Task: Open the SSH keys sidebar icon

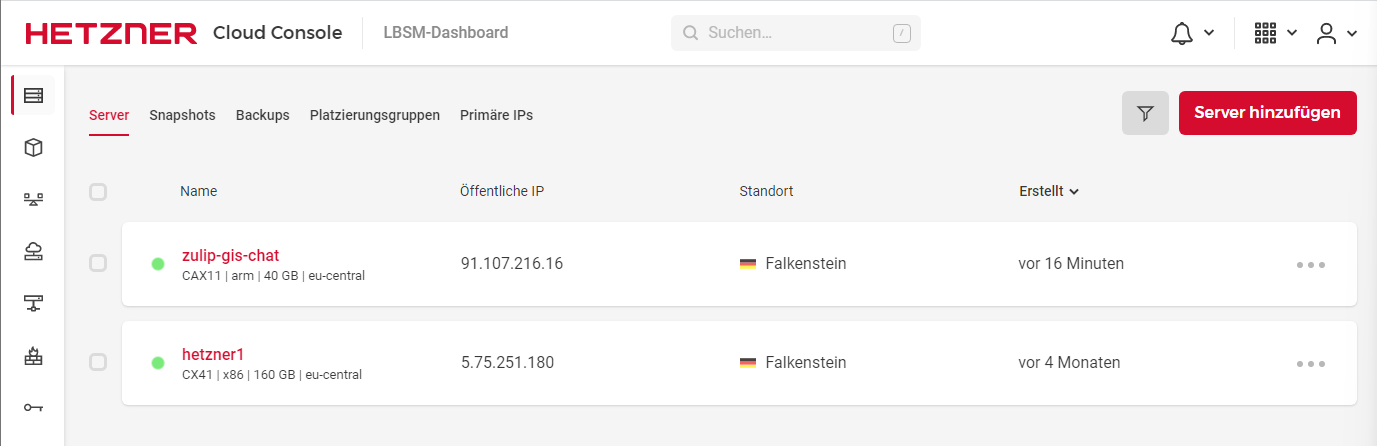Action: point(34,407)
